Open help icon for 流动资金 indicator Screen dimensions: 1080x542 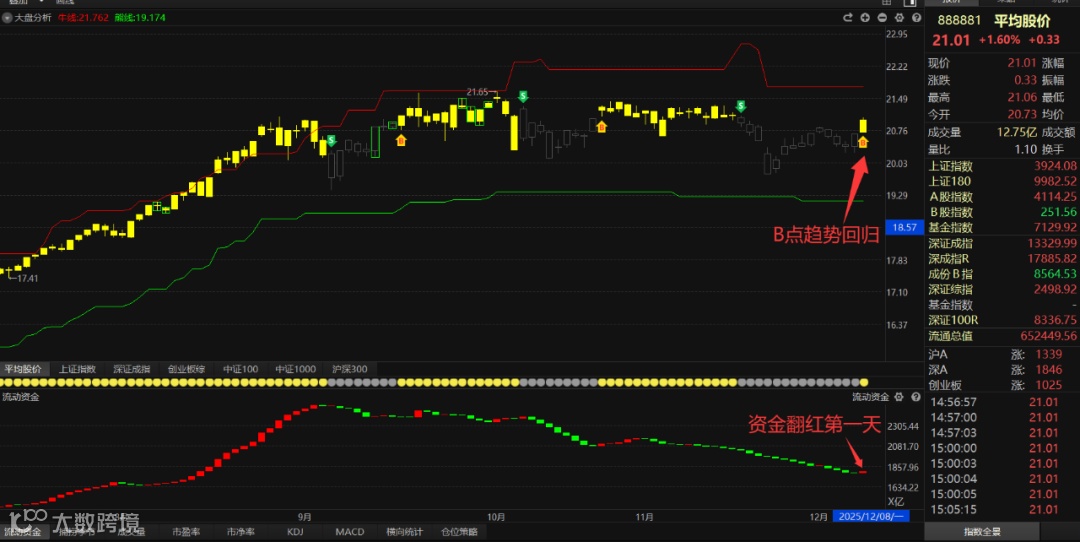(x=916, y=397)
